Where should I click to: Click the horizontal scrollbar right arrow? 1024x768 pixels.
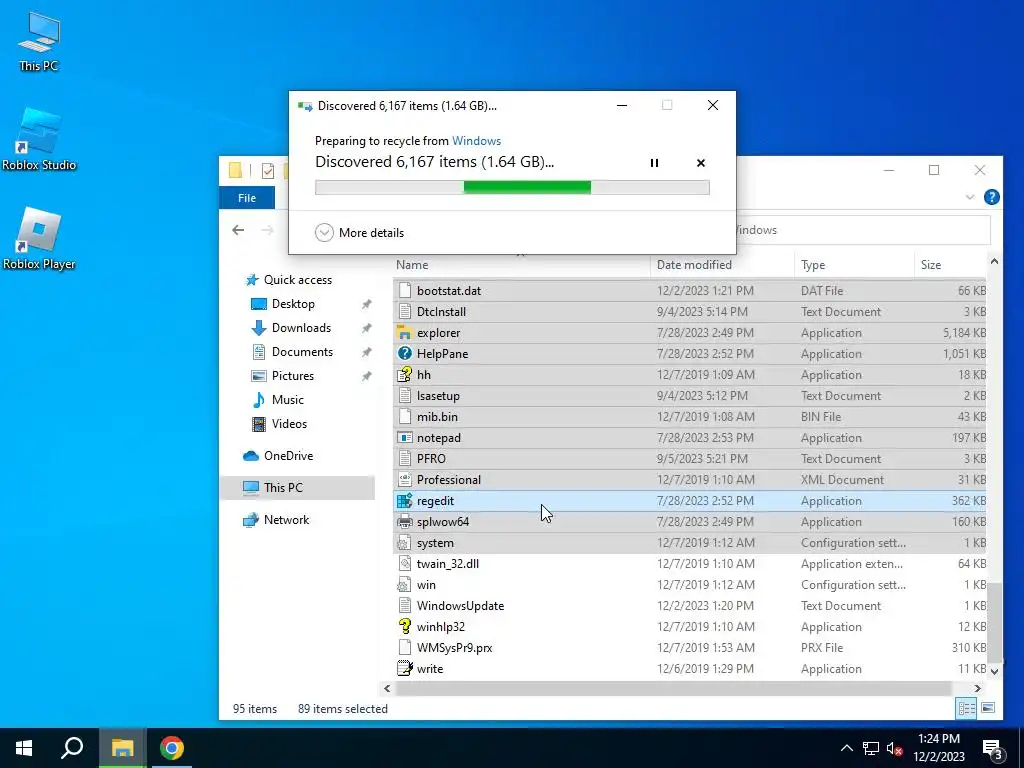978,688
